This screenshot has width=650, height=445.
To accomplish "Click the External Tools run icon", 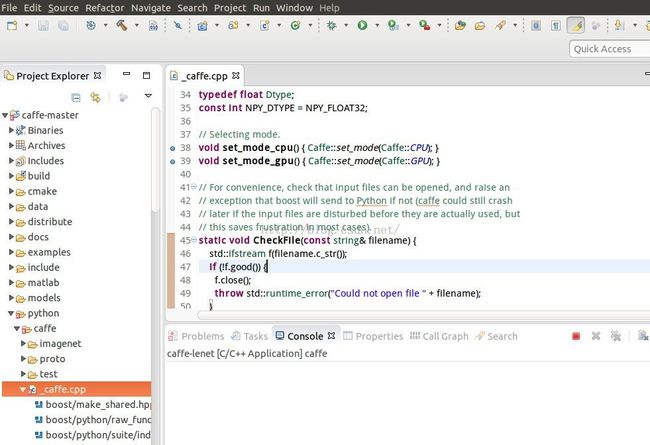I will click(424, 25).
